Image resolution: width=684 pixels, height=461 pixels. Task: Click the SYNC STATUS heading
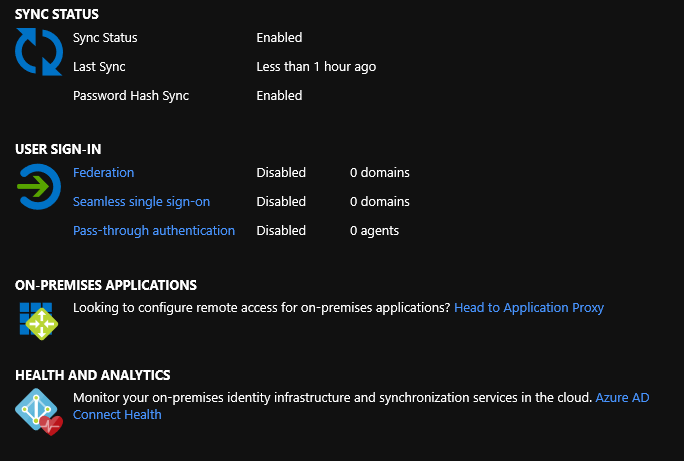tap(57, 14)
